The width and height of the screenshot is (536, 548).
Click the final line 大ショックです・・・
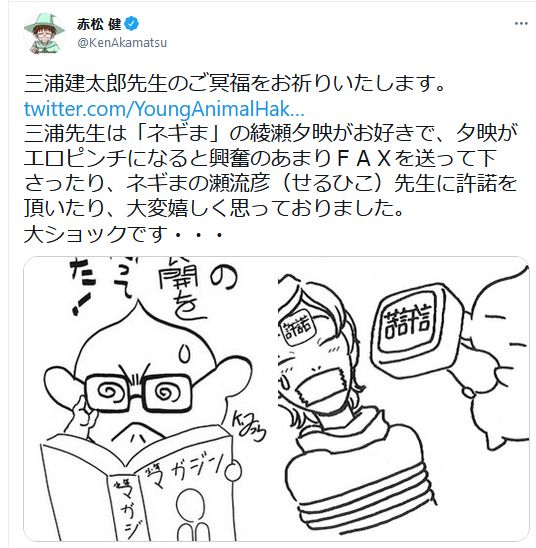tap(124, 233)
